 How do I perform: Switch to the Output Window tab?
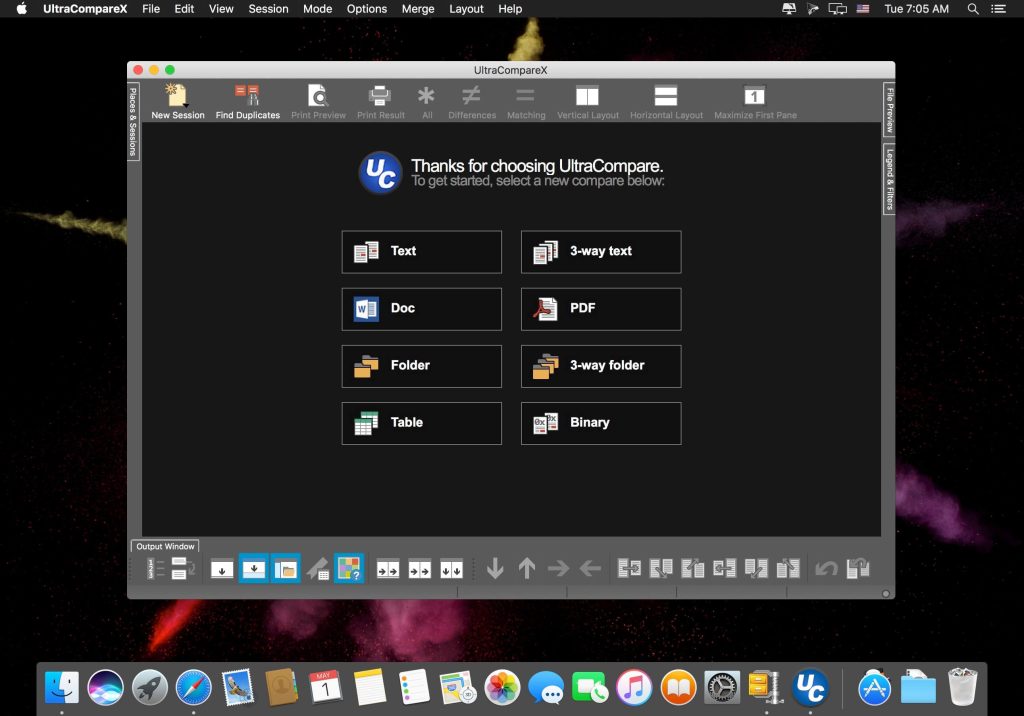(x=165, y=546)
